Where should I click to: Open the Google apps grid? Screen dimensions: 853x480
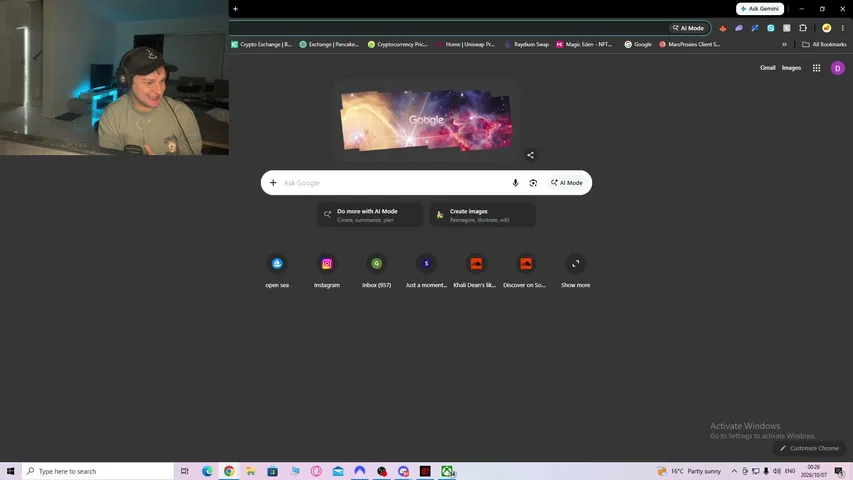tap(817, 67)
